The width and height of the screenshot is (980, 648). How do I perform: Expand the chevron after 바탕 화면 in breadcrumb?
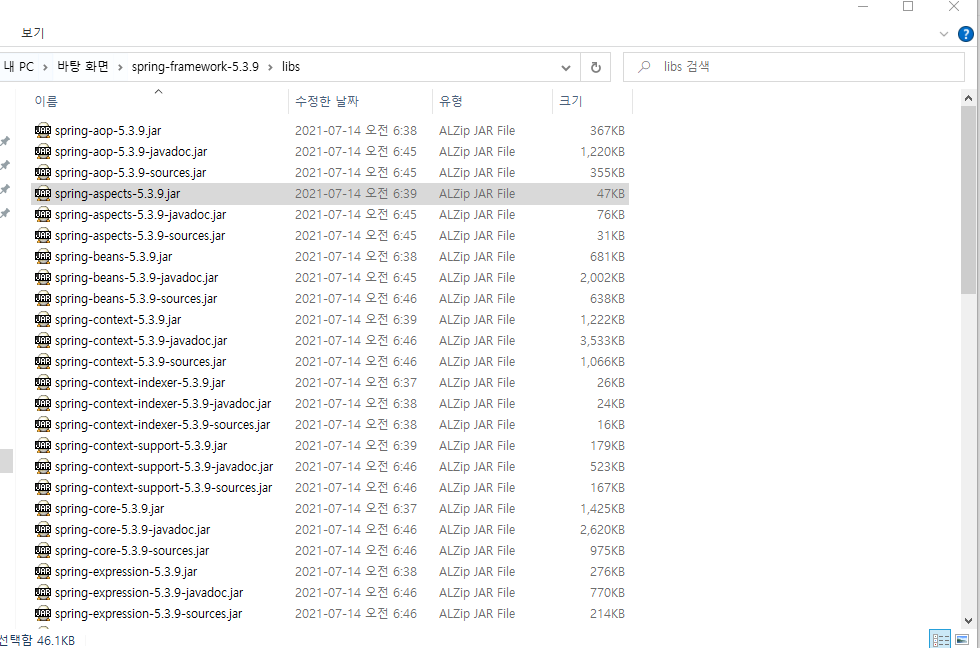120,67
